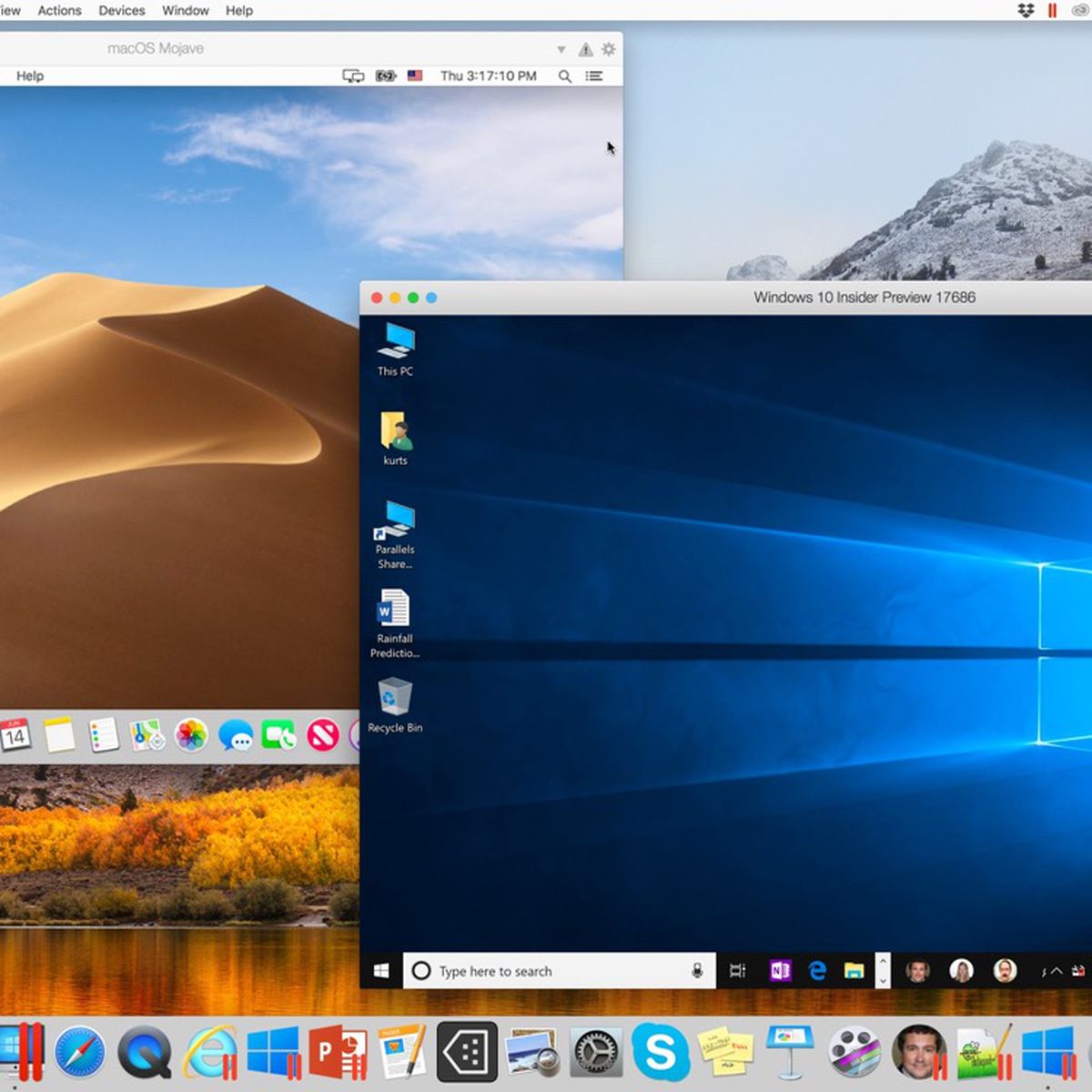Viewport: 1092px width, 1092px height.
Task: Open Skype in the Mac dock
Action: 660,1052
